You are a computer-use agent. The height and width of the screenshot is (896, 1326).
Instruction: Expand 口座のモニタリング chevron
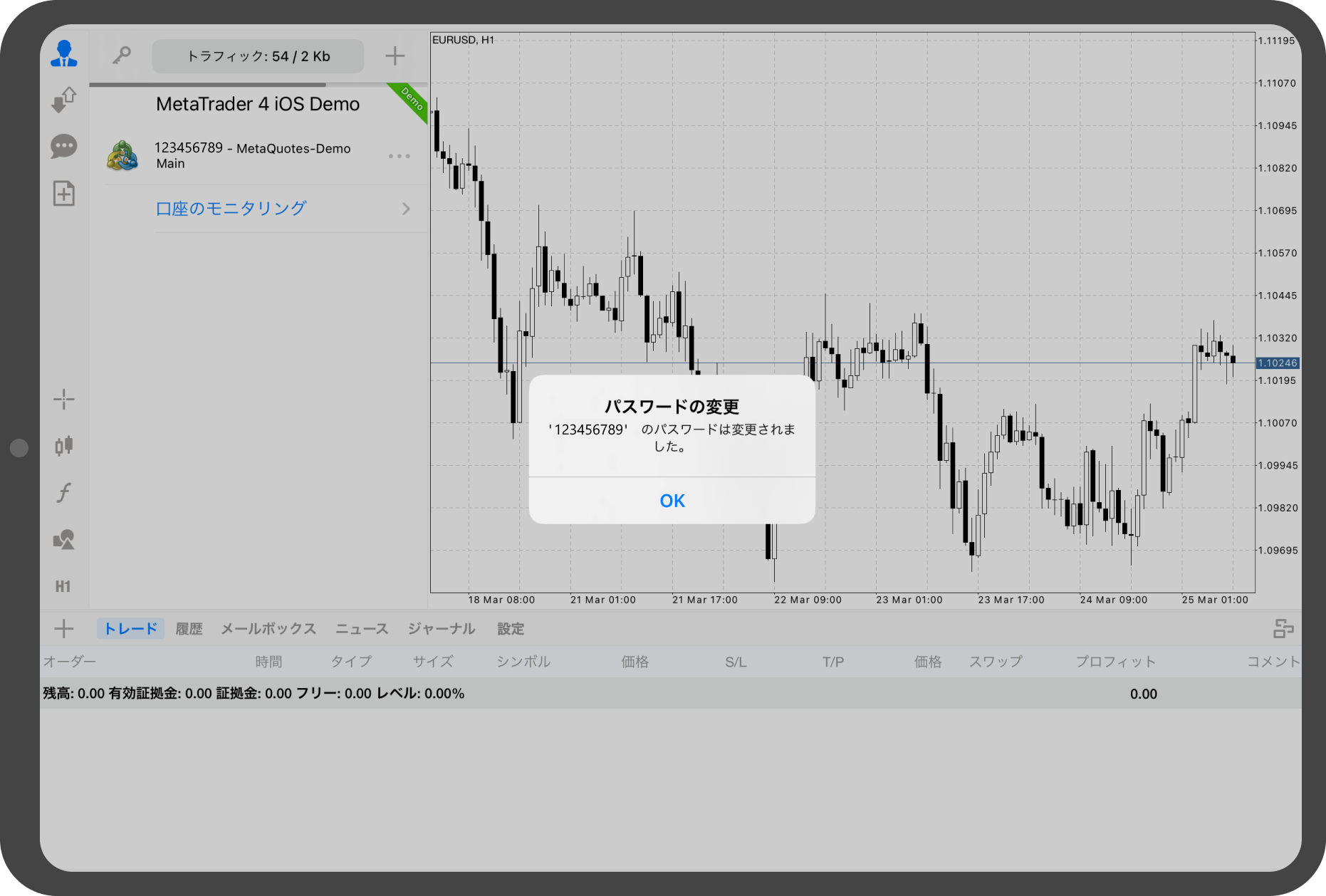coord(406,209)
